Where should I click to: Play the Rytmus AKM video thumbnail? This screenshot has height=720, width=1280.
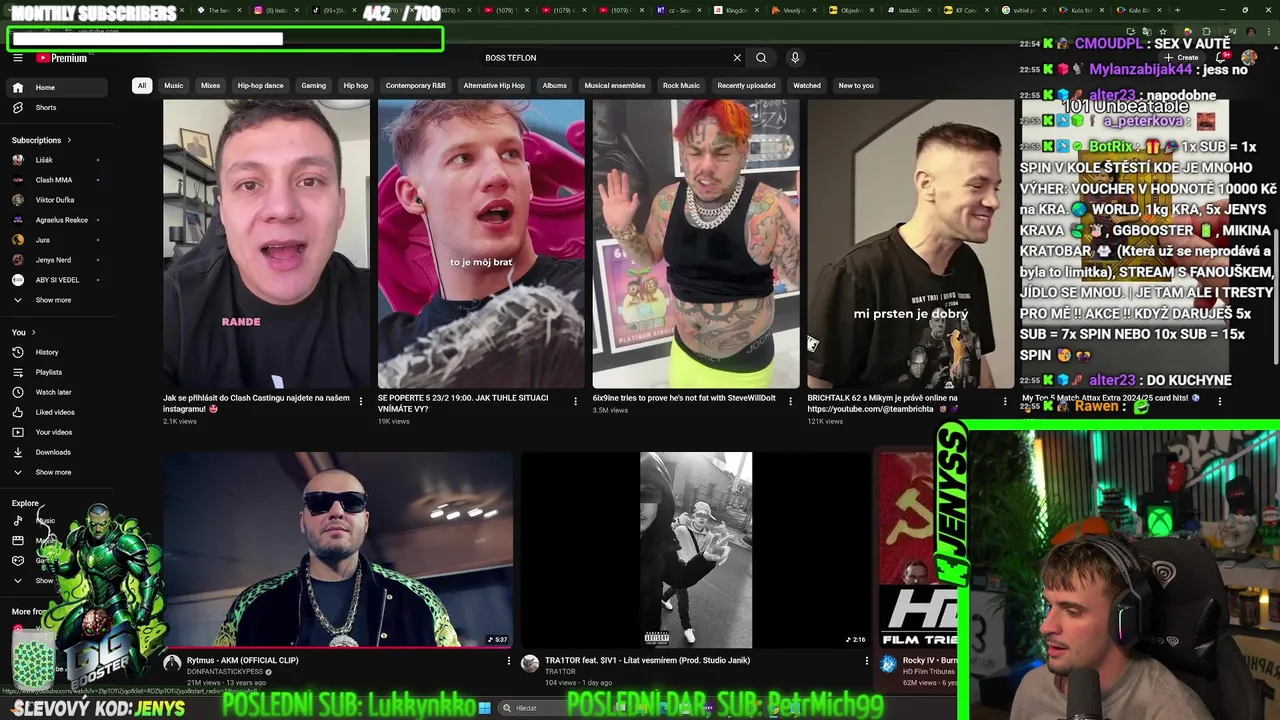click(x=338, y=550)
